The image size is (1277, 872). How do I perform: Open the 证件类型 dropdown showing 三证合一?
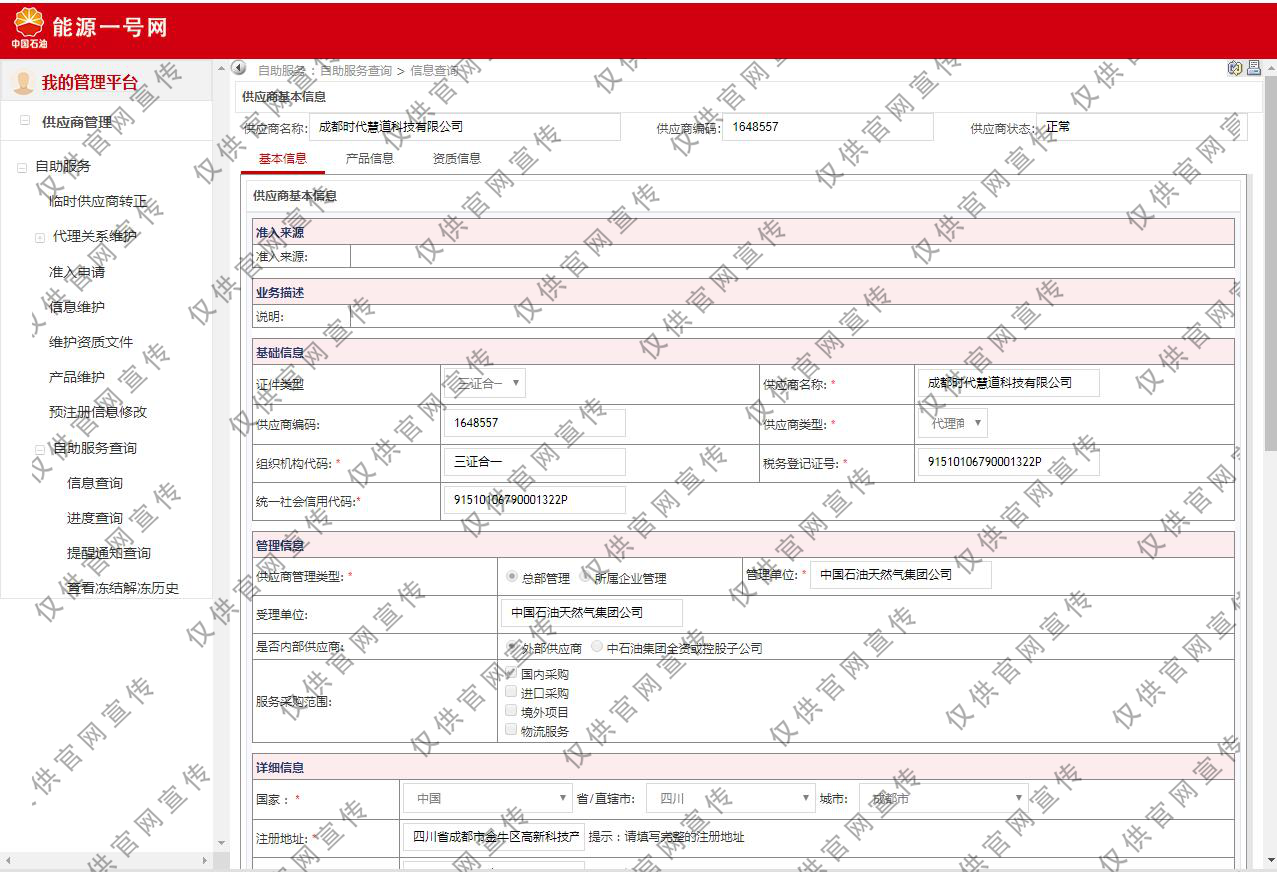pyautogui.click(x=486, y=383)
